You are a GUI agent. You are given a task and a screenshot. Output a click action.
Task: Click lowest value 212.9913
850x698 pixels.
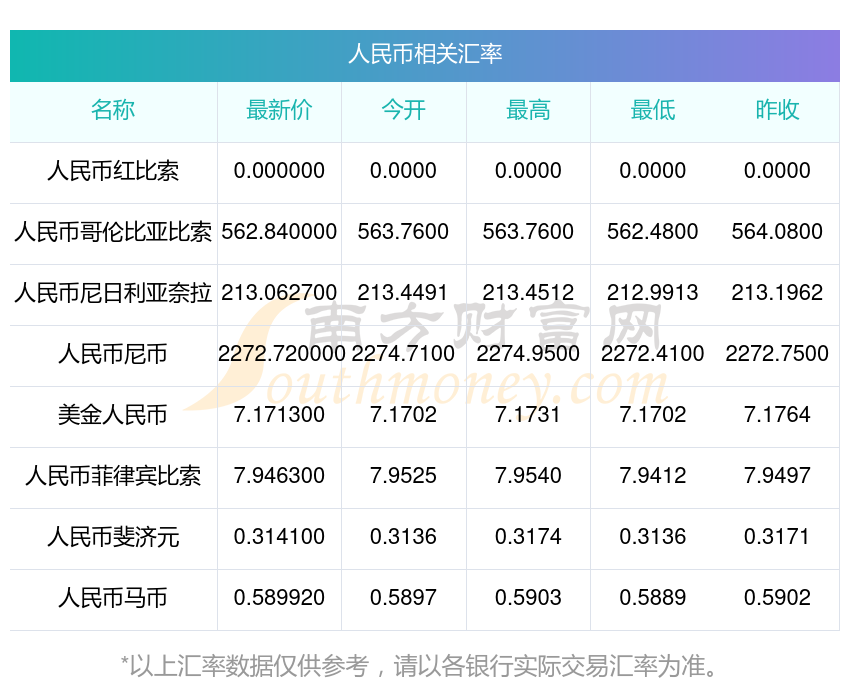click(653, 293)
